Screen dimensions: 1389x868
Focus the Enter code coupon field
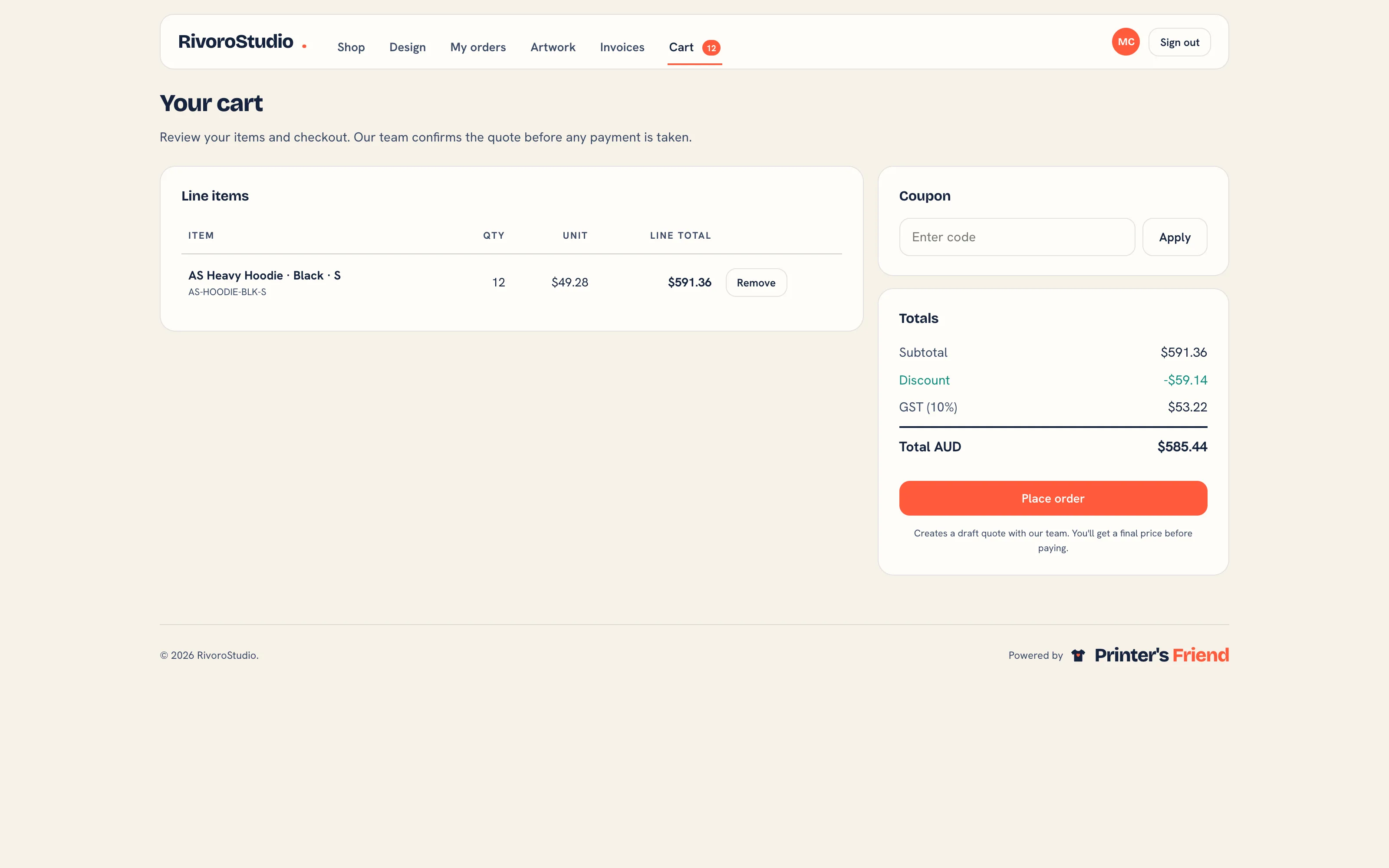click(x=1017, y=237)
